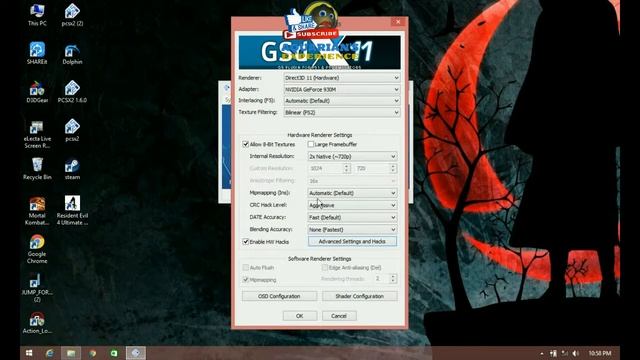Switch to the PCSX2 taskbar button

[136, 353]
